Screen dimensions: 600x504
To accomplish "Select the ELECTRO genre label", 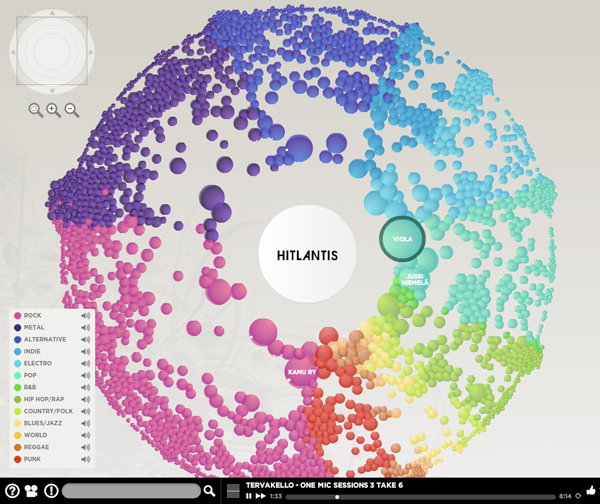I will tap(38, 363).
